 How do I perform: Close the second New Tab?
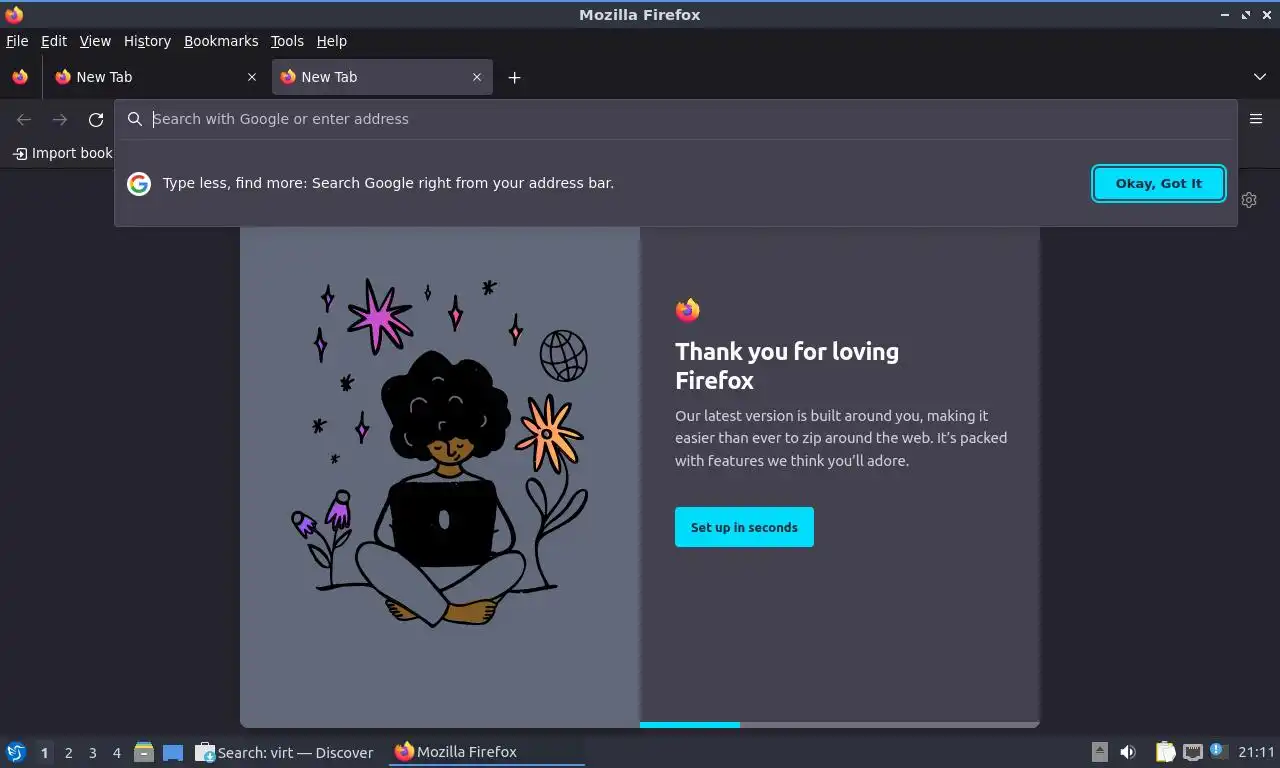pos(477,77)
